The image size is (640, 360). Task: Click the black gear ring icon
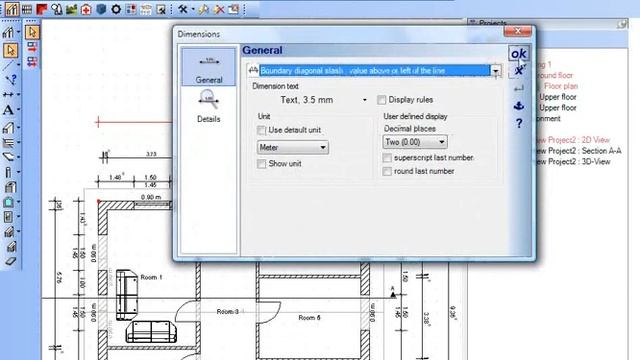116,9
